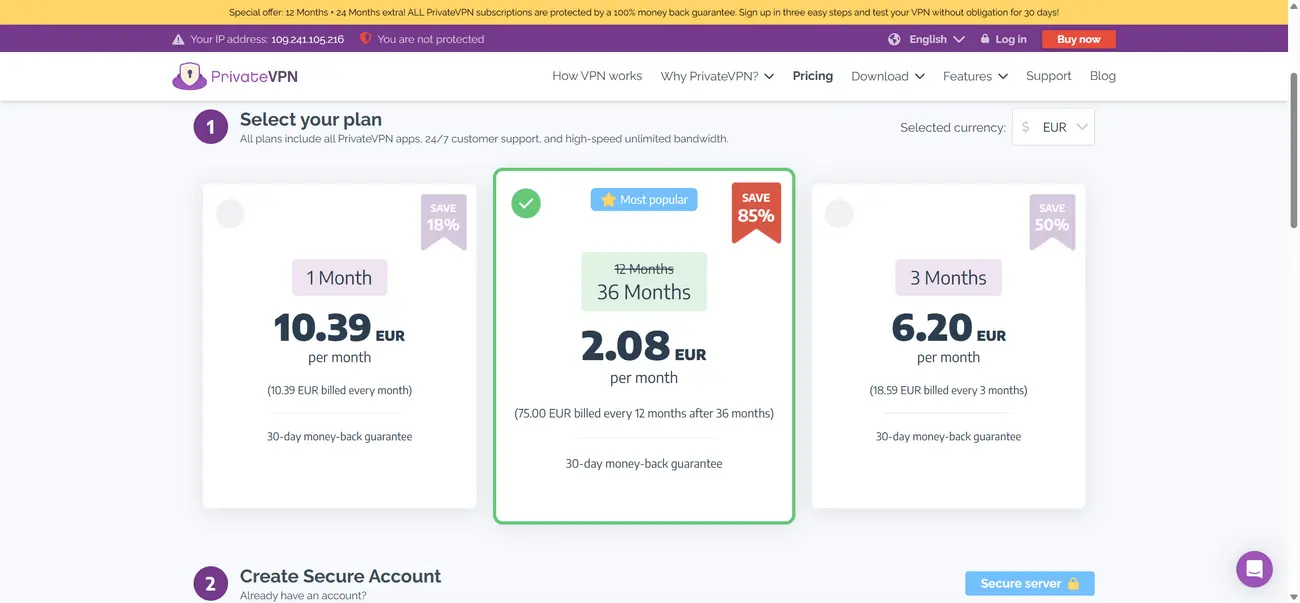The height and width of the screenshot is (603, 1300).
Task: Click the red shield not-protected icon
Action: click(365, 39)
